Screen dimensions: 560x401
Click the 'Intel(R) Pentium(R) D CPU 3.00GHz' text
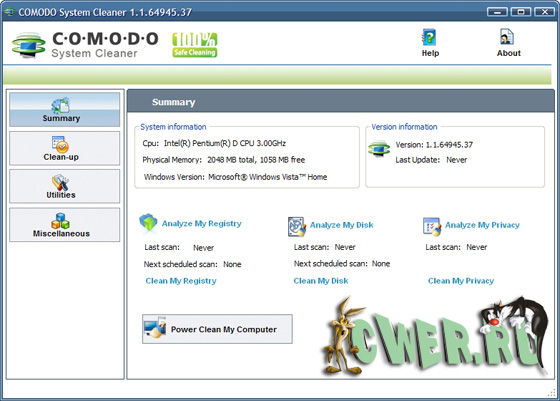click(x=225, y=144)
